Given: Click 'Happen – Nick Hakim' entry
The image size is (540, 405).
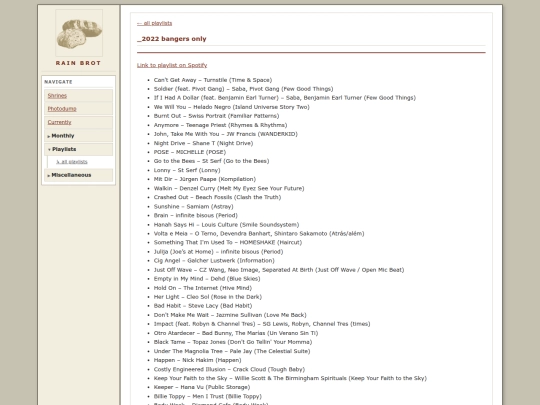Looking at the screenshot, I should 198,360.
